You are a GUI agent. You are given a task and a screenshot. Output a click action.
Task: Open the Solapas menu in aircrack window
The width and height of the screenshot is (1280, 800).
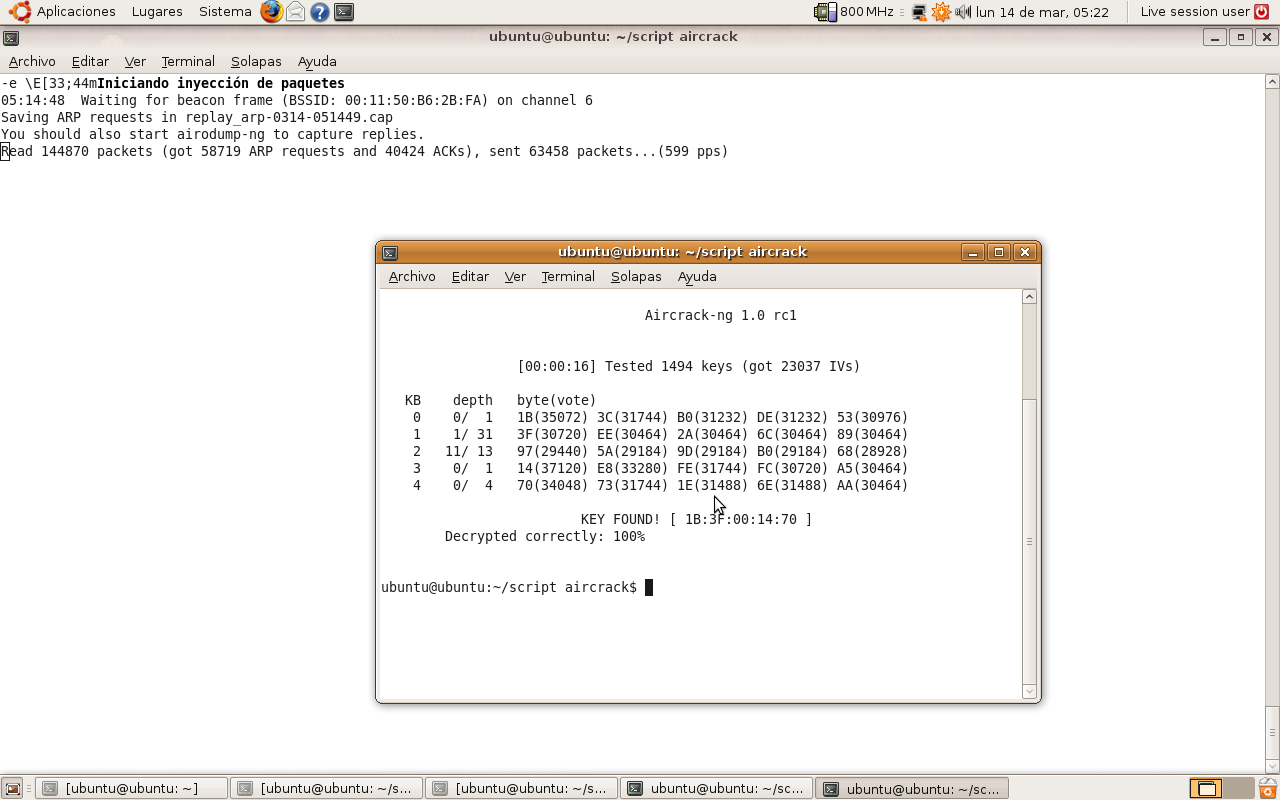click(636, 277)
